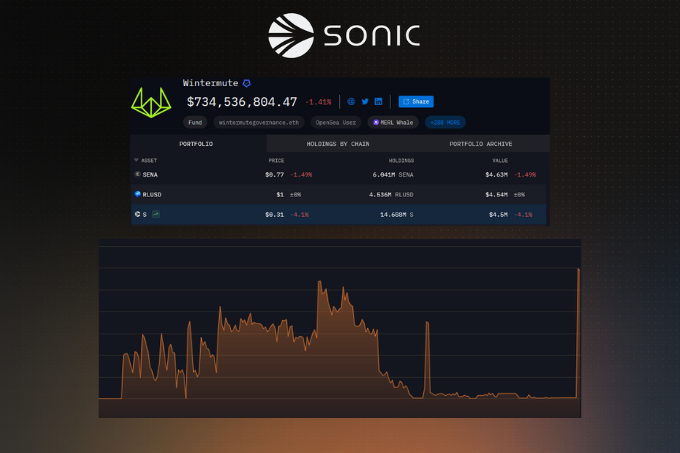Click the RLUSD token icon

coord(137,194)
